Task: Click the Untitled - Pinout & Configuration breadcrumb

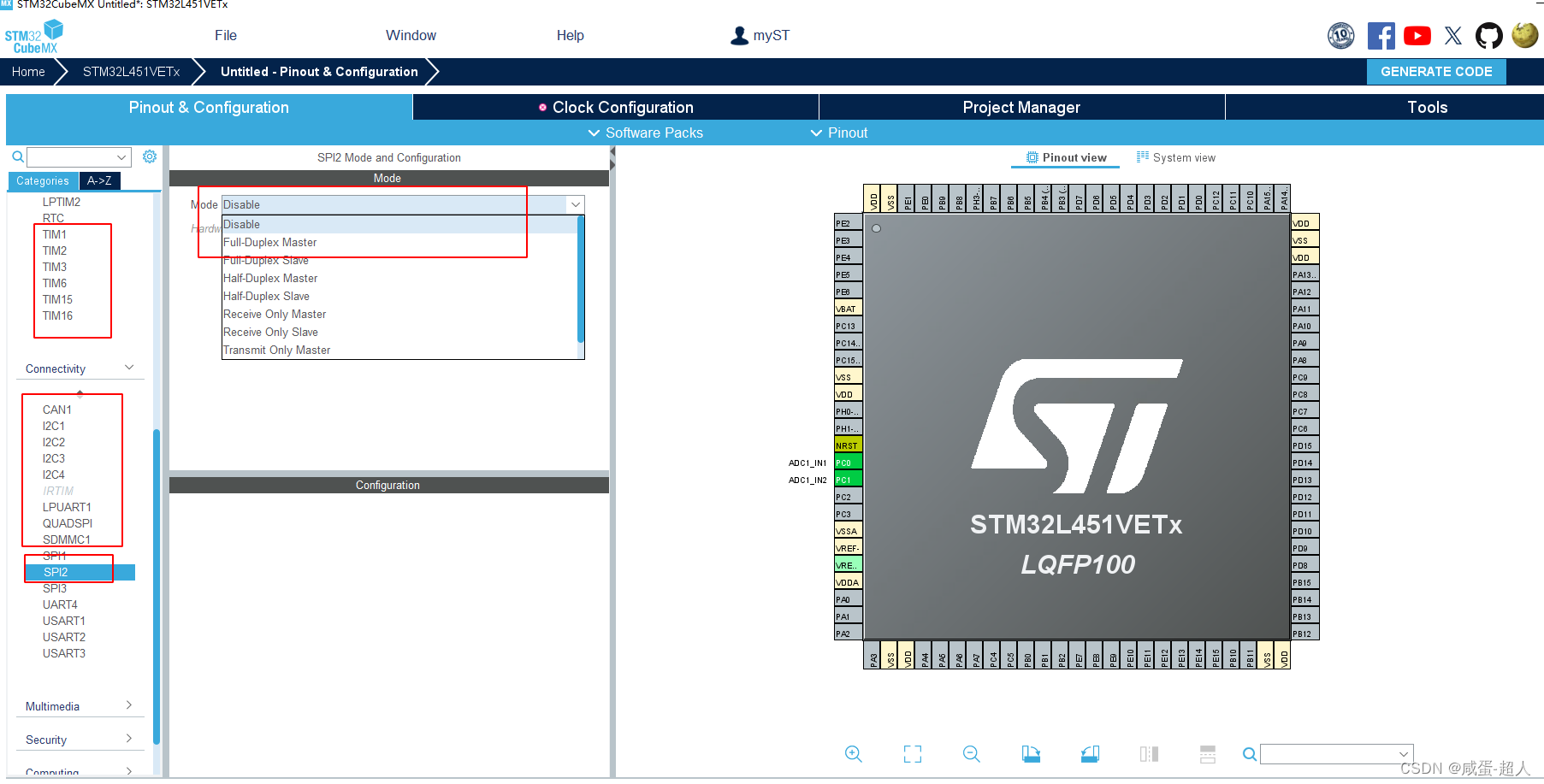Action: tap(319, 72)
